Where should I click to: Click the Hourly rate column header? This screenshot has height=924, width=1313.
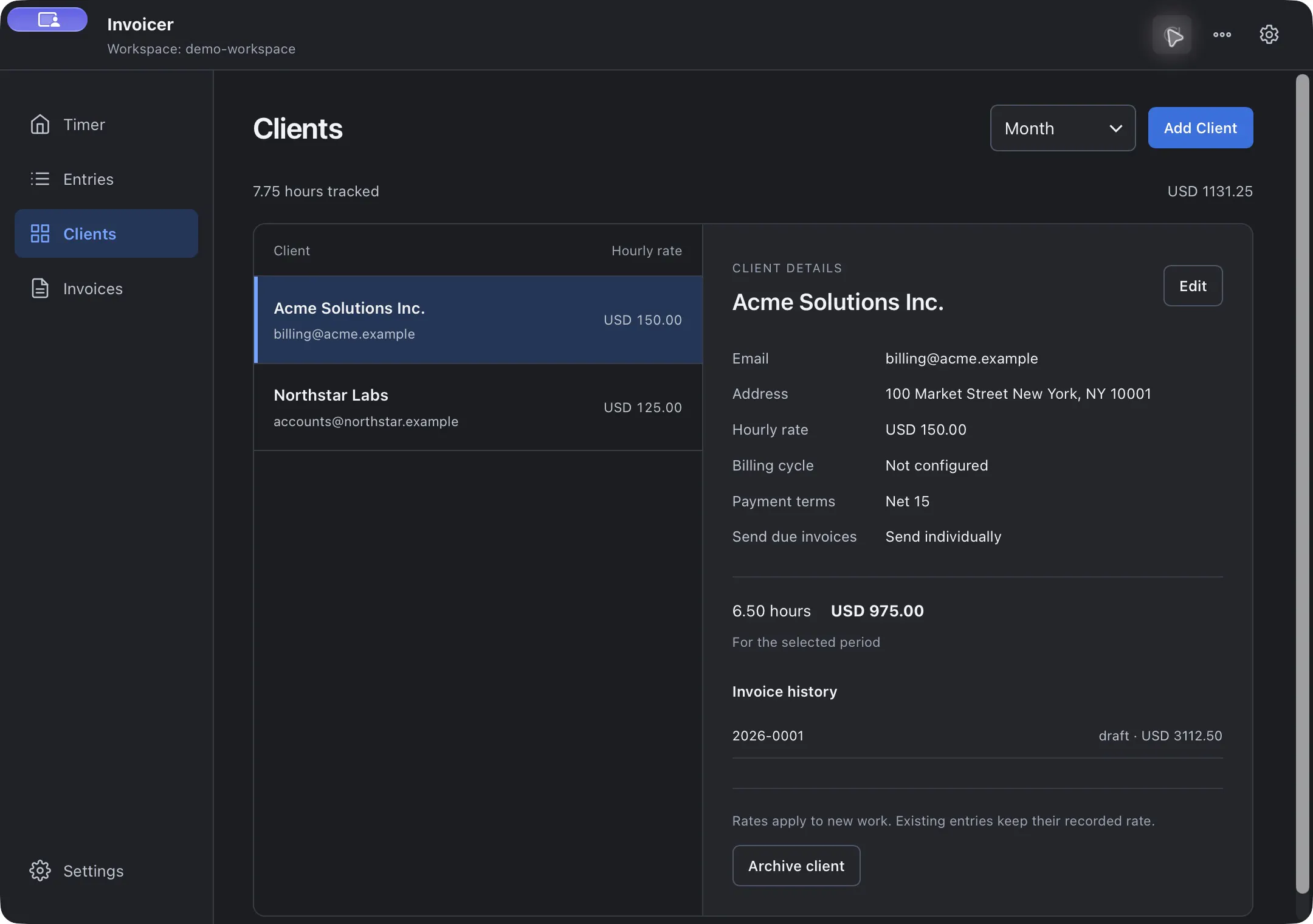tap(647, 251)
